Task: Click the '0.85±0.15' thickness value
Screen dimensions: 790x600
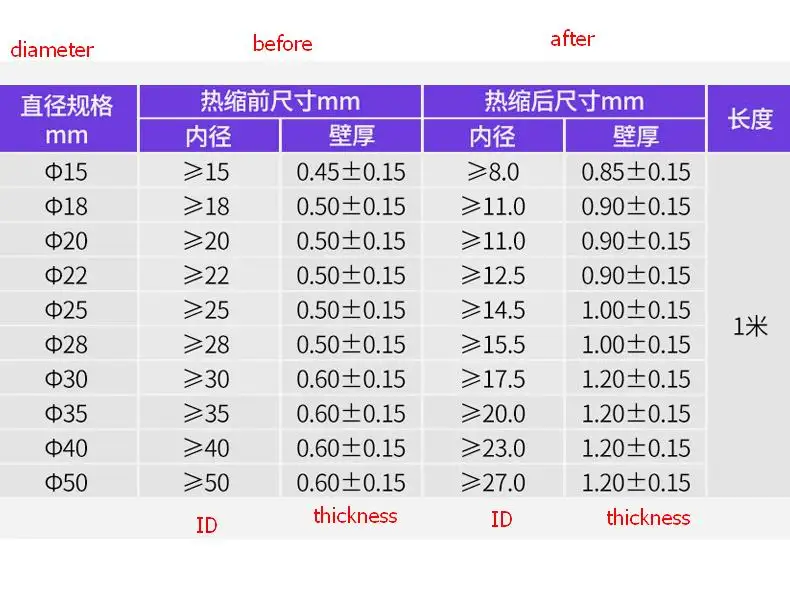Action: [x=636, y=172]
